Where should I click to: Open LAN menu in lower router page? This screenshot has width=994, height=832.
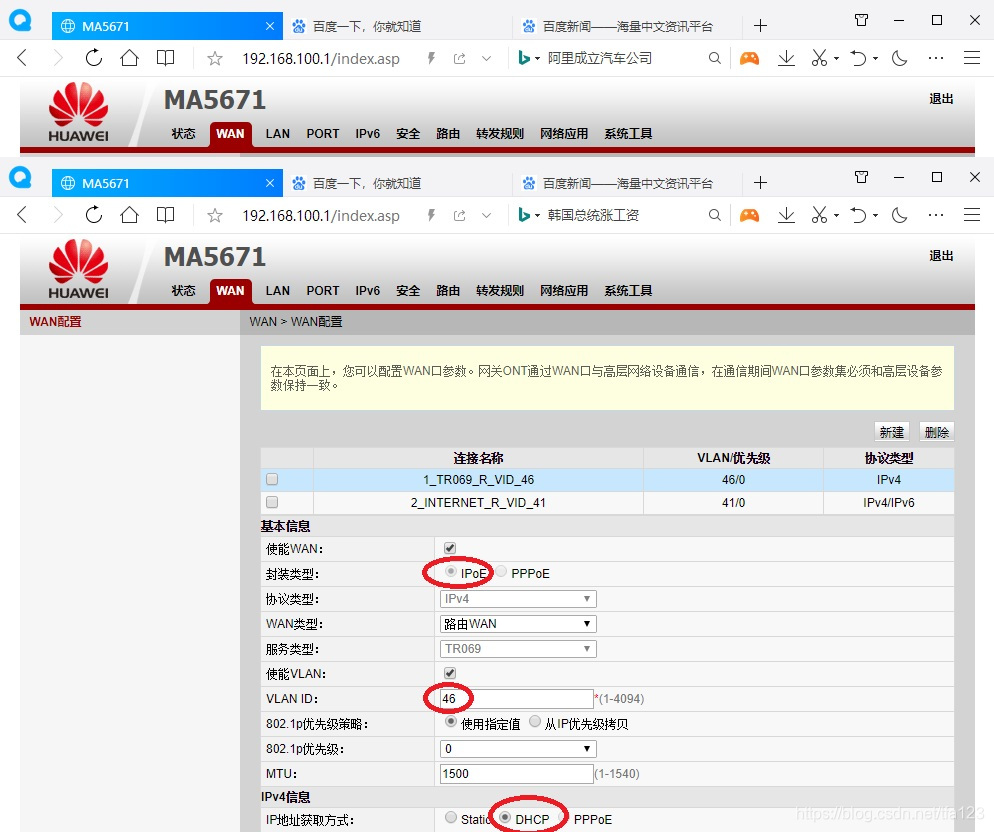278,290
